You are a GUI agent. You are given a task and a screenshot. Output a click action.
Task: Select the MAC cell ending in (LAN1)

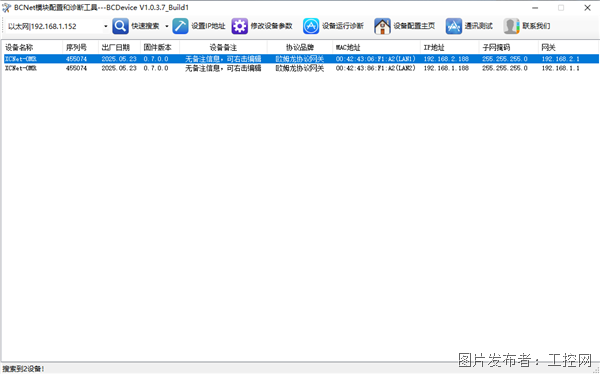(x=375, y=59)
